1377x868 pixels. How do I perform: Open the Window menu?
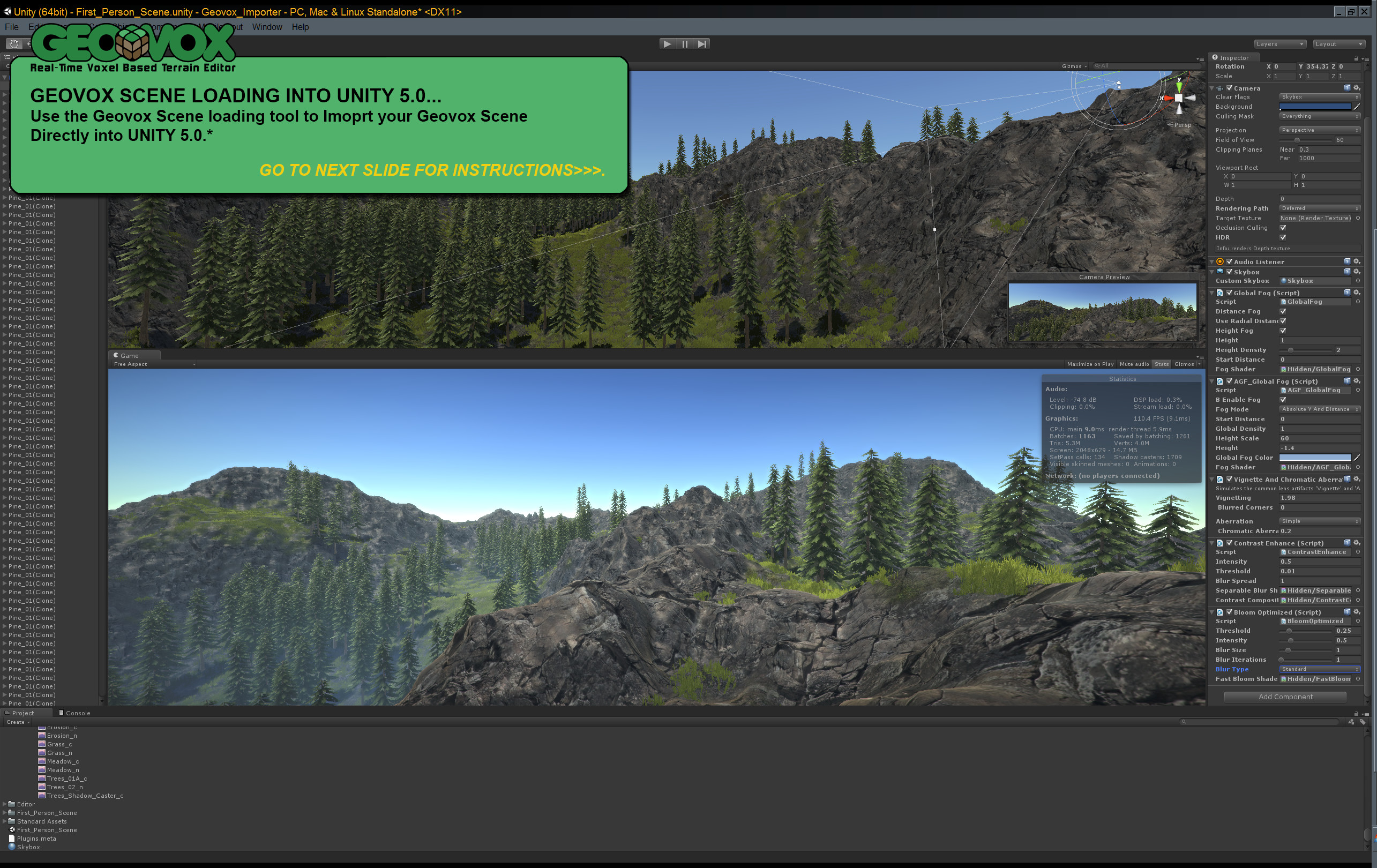(x=266, y=27)
